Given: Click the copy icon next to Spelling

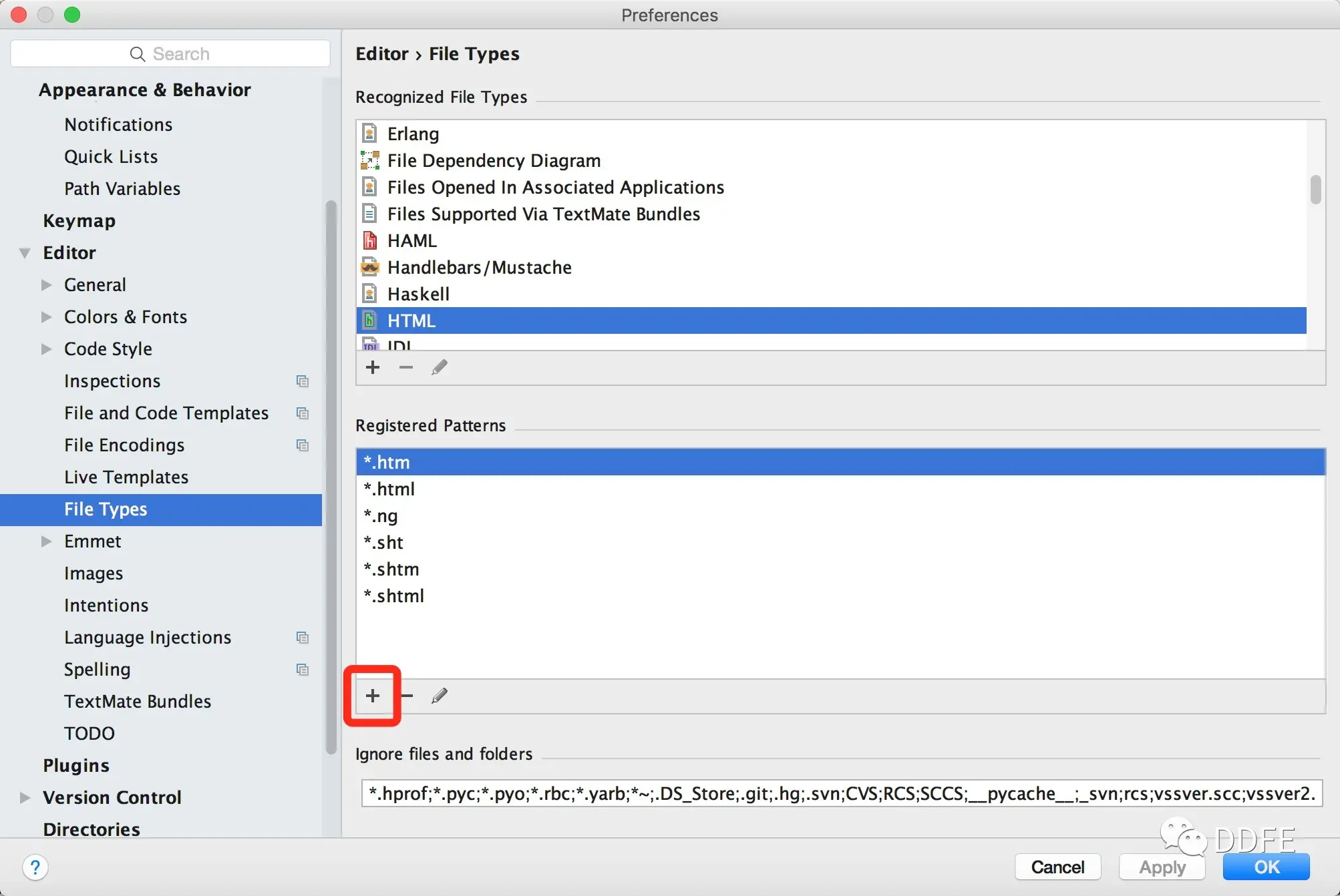Looking at the screenshot, I should [x=303, y=670].
